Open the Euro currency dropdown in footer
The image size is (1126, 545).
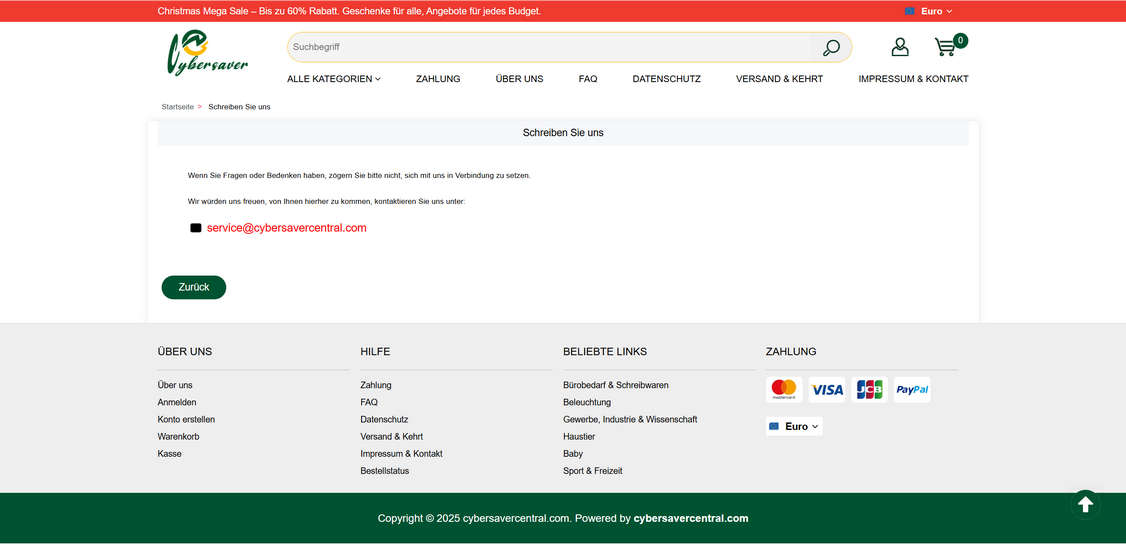click(x=794, y=427)
